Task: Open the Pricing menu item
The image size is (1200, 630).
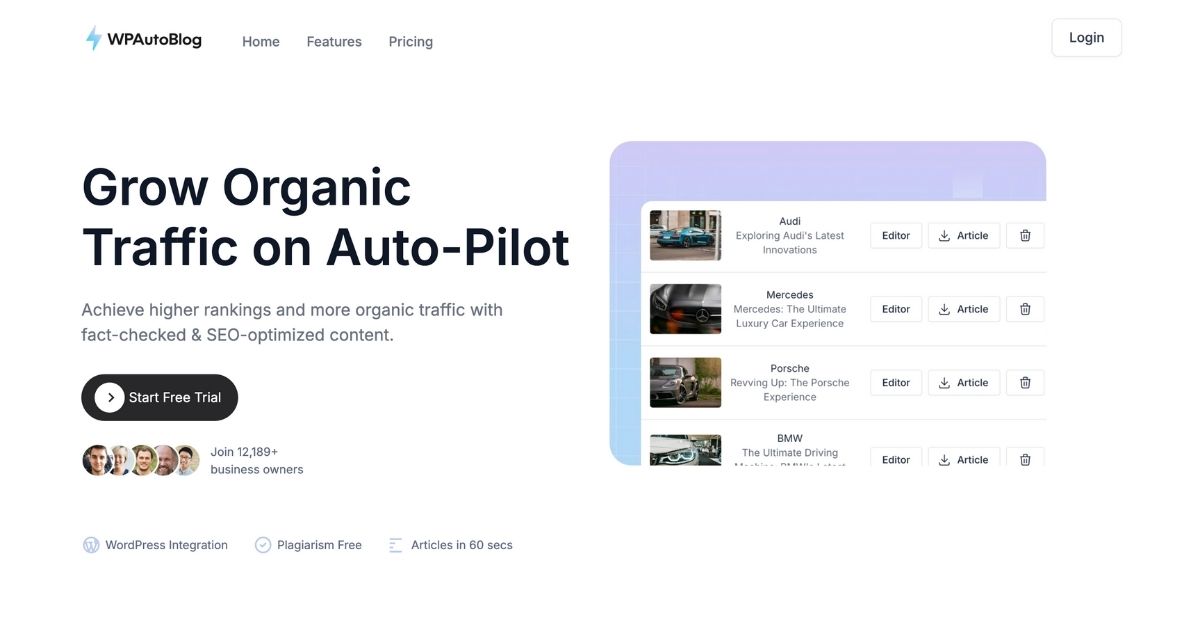Action: point(411,41)
